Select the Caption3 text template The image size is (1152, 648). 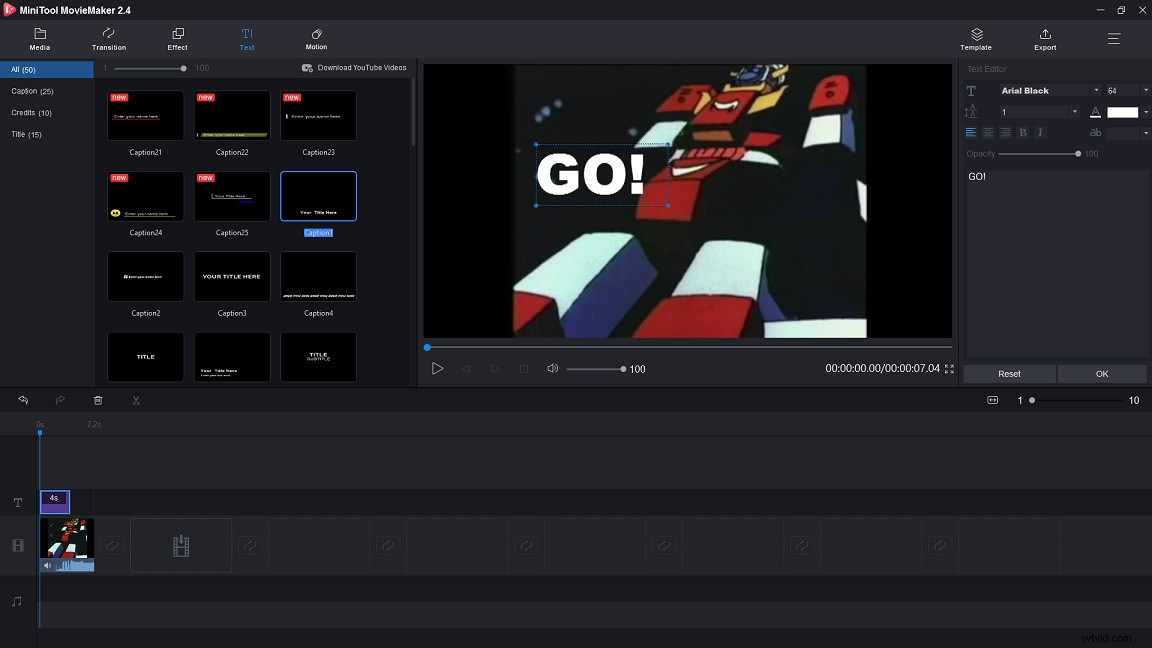232,276
